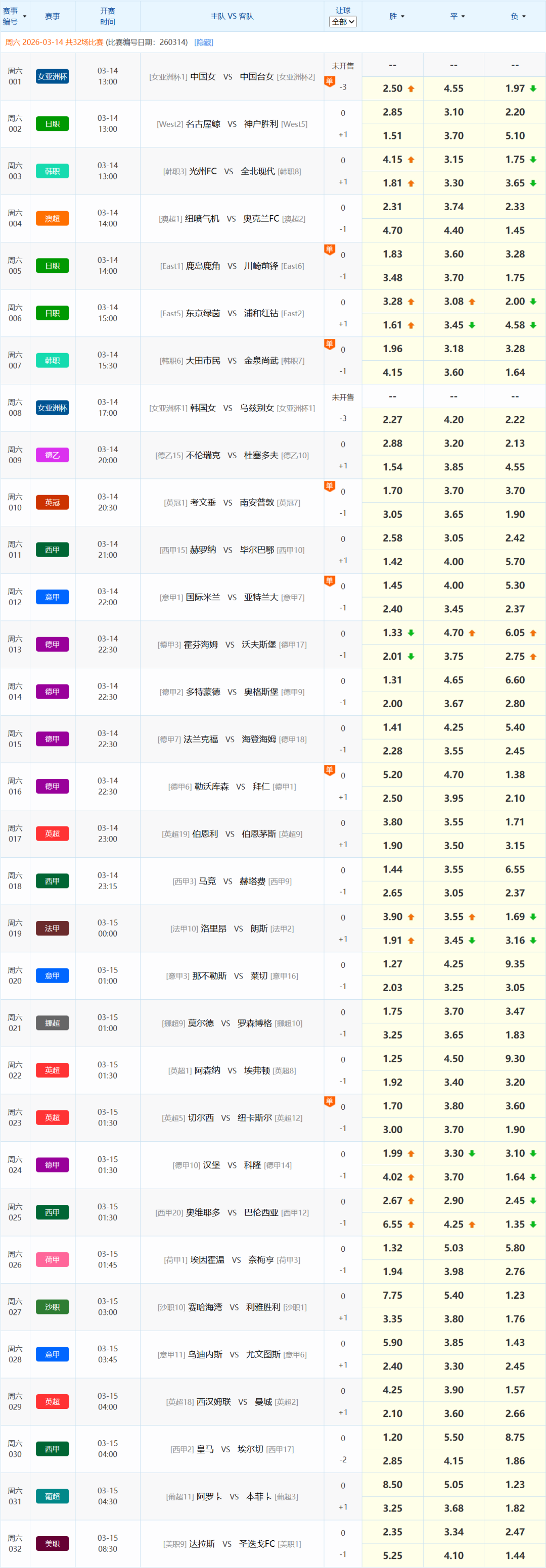This screenshot has height=1568, width=546.
Task: Click the 法甲 league badge for match 019
Action: click(53, 928)
